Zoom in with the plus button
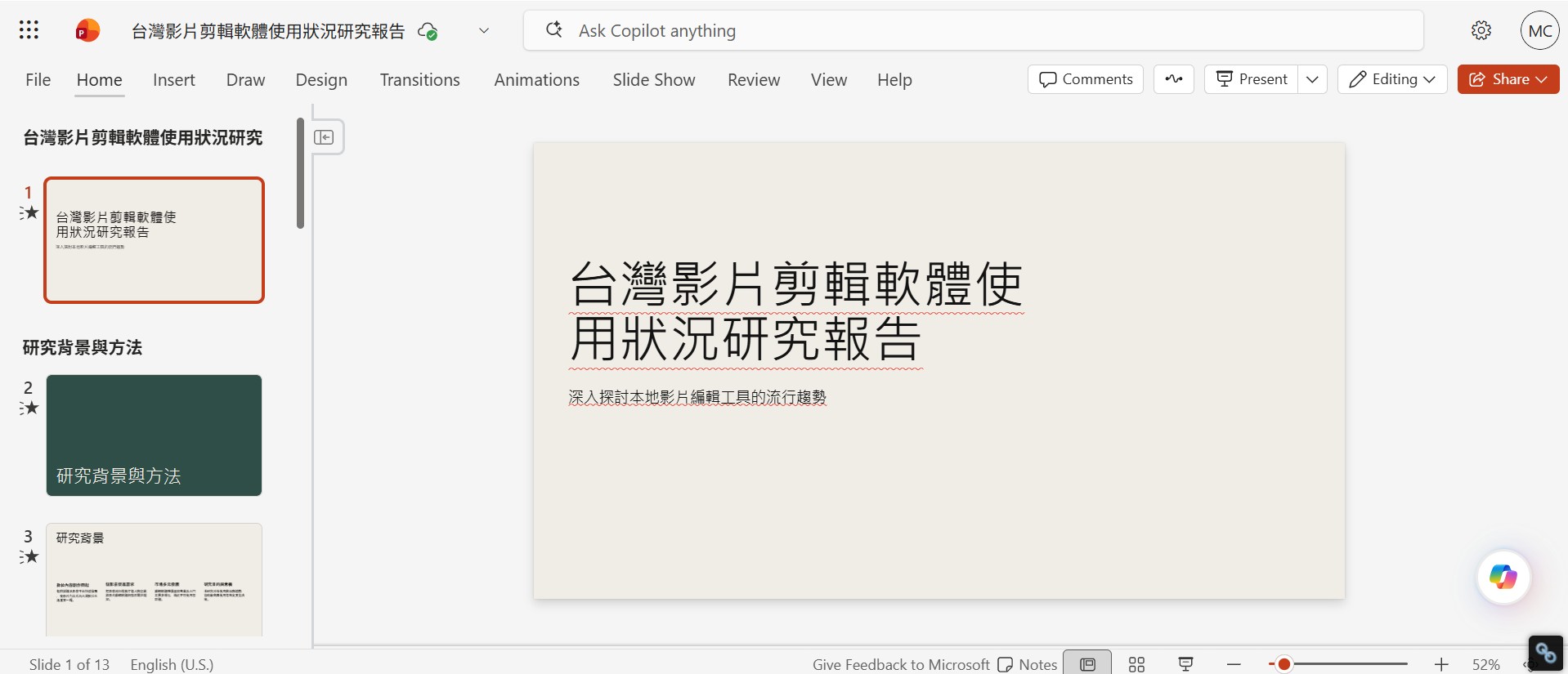The image size is (1568, 674). coord(1441,664)
